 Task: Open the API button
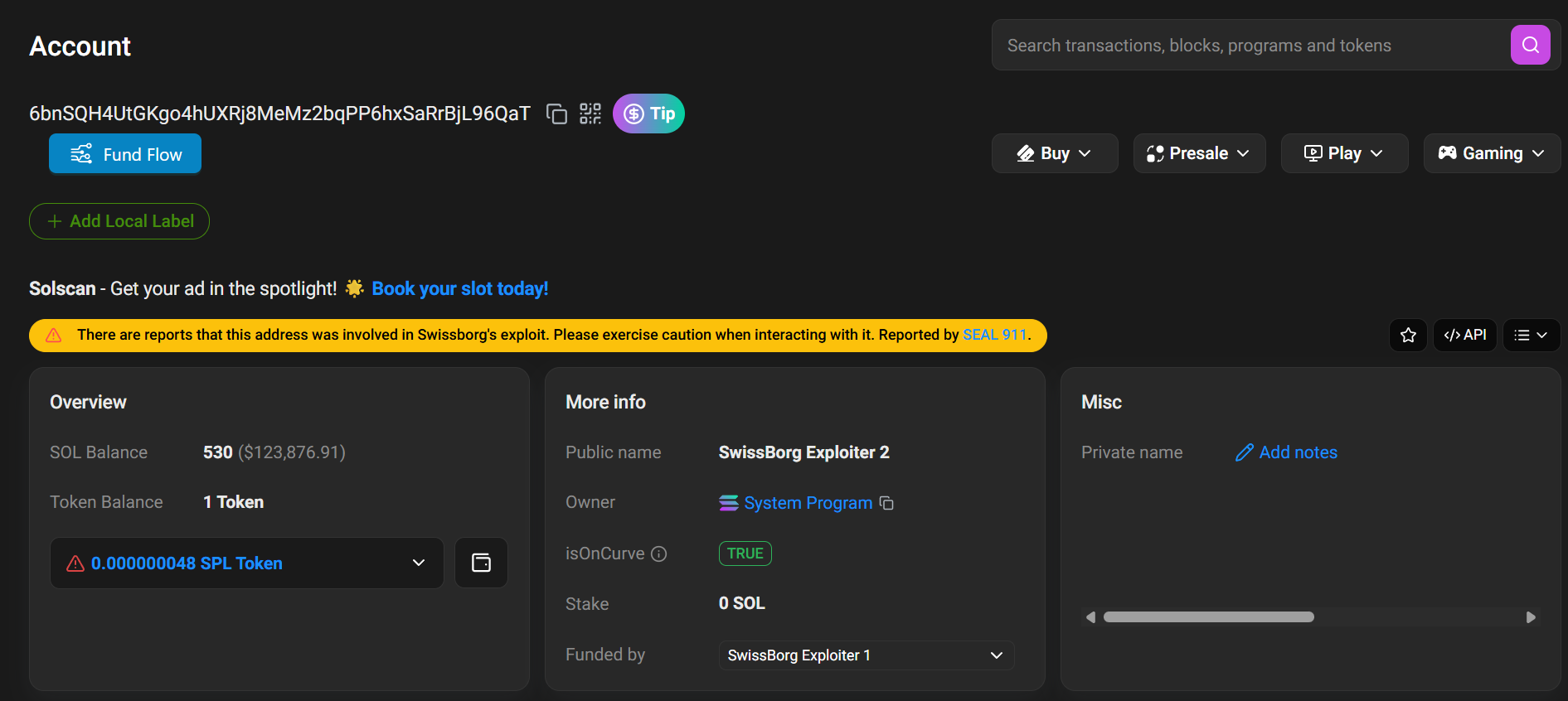tap(1465, 336)
